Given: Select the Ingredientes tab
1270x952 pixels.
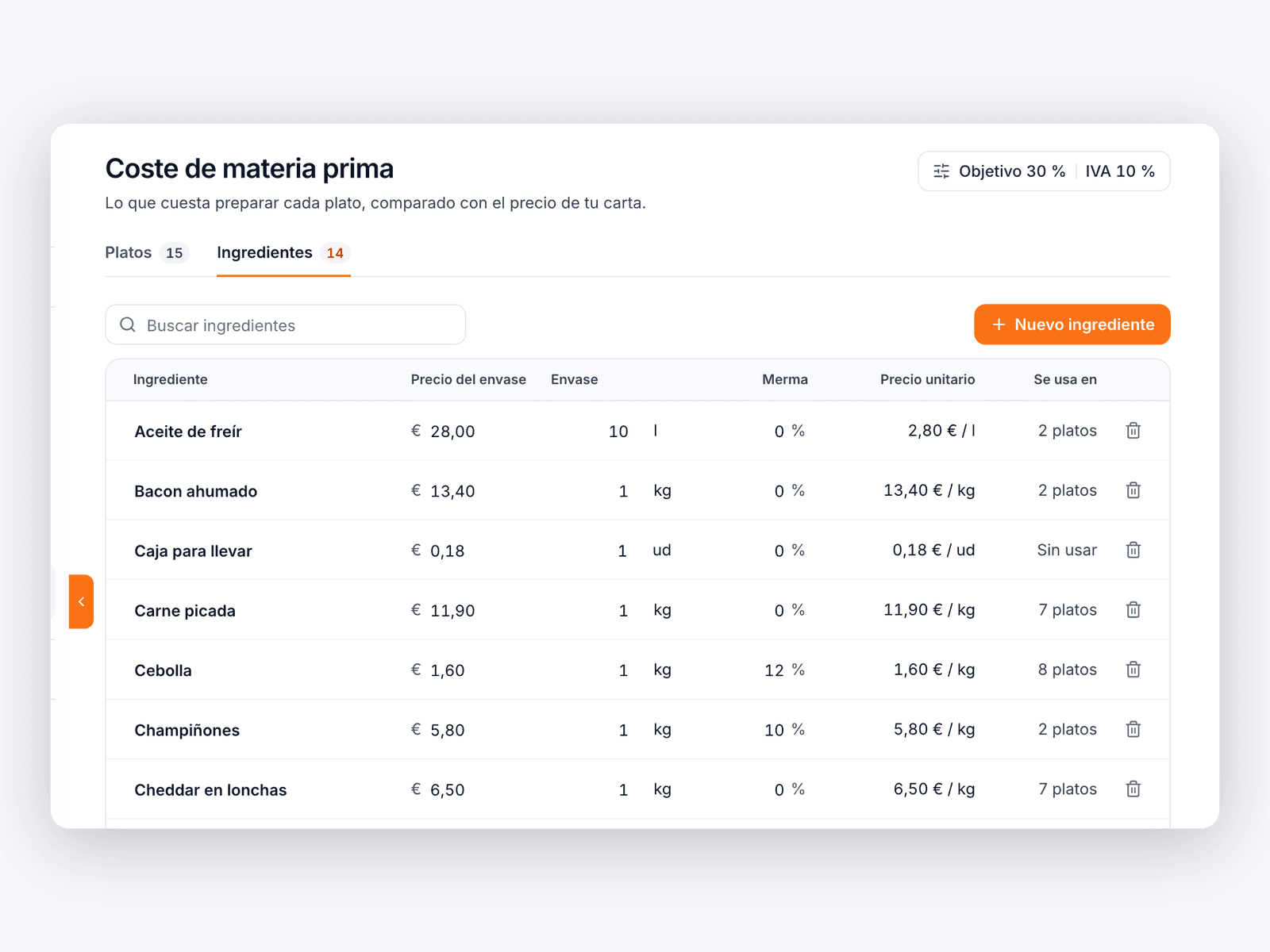Looking at the screenshot, I should point(283,253).
